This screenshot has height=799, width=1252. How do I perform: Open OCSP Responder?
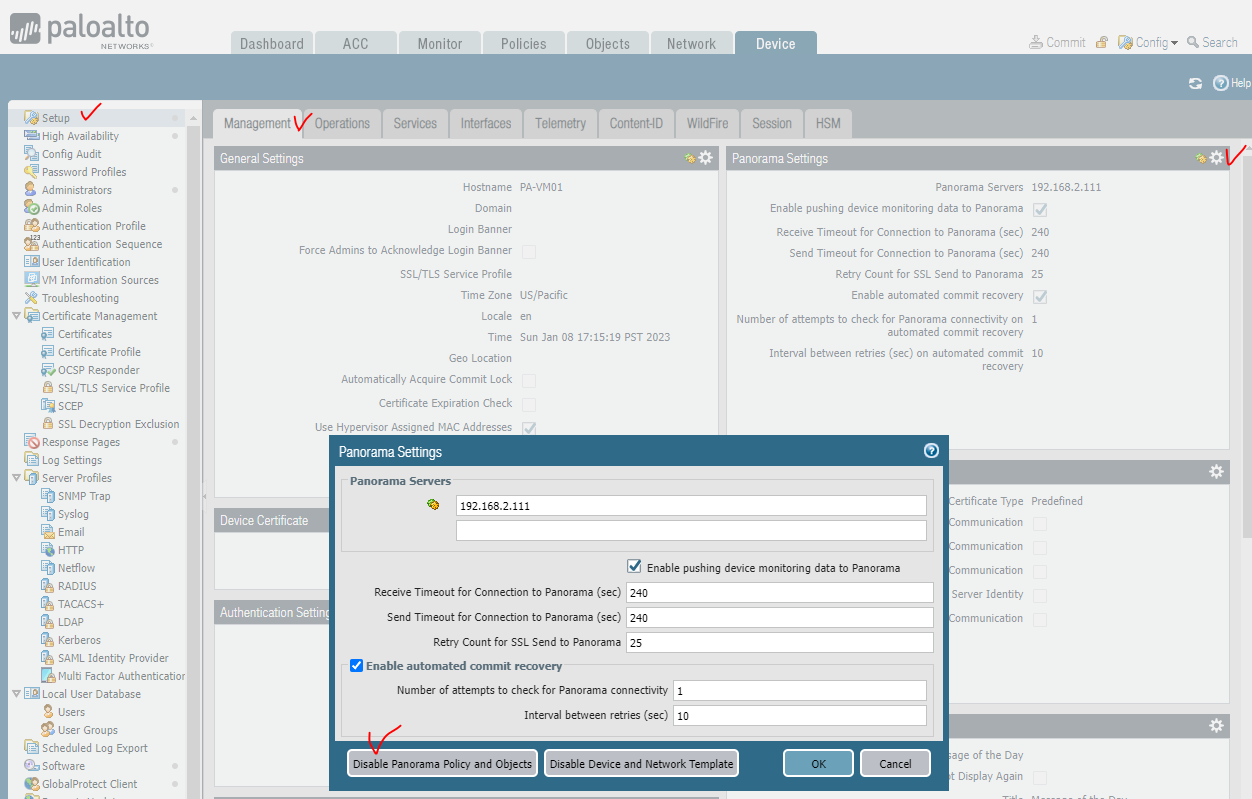click(x=98, y=370)
